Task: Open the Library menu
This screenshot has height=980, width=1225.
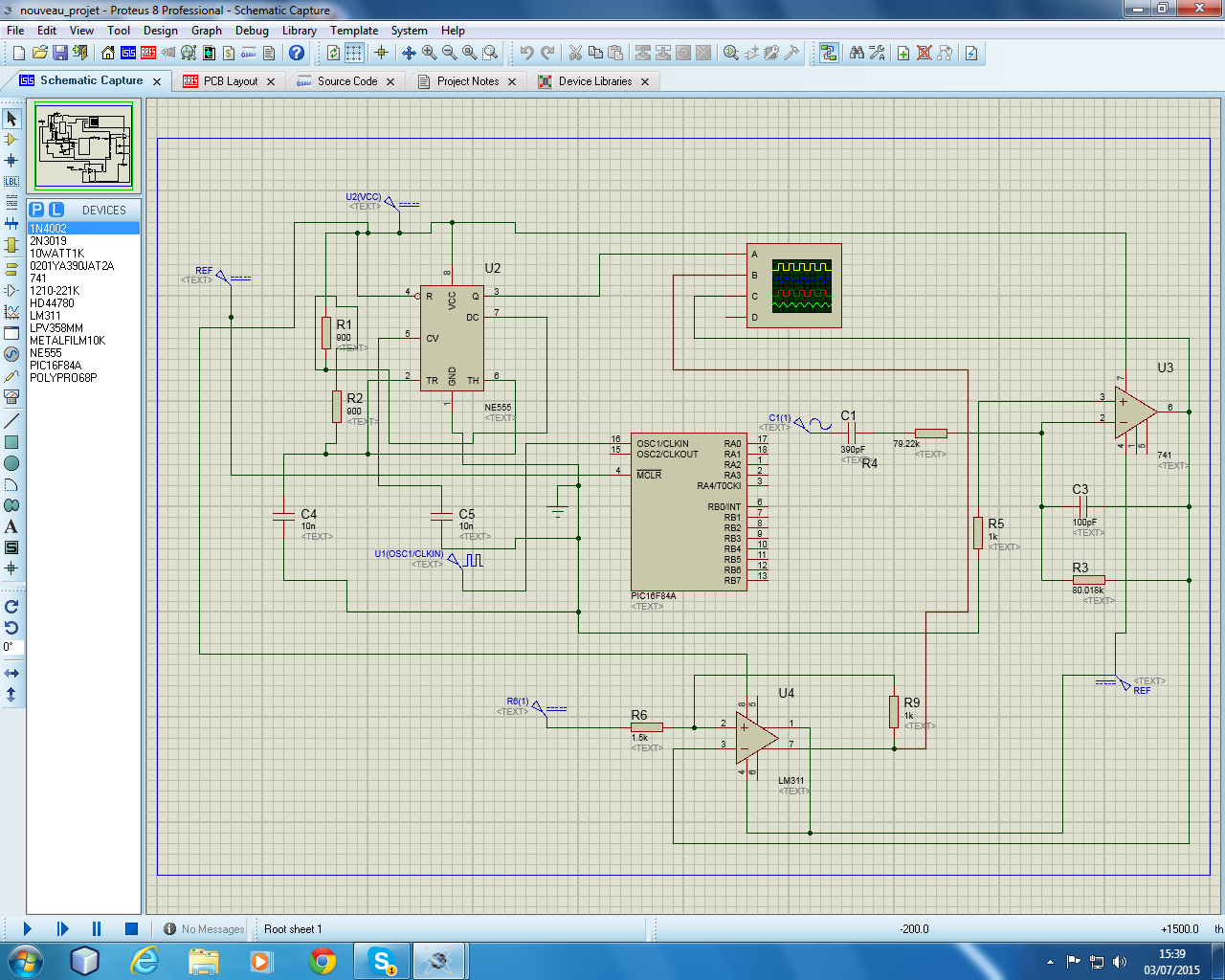Action: 300,31
